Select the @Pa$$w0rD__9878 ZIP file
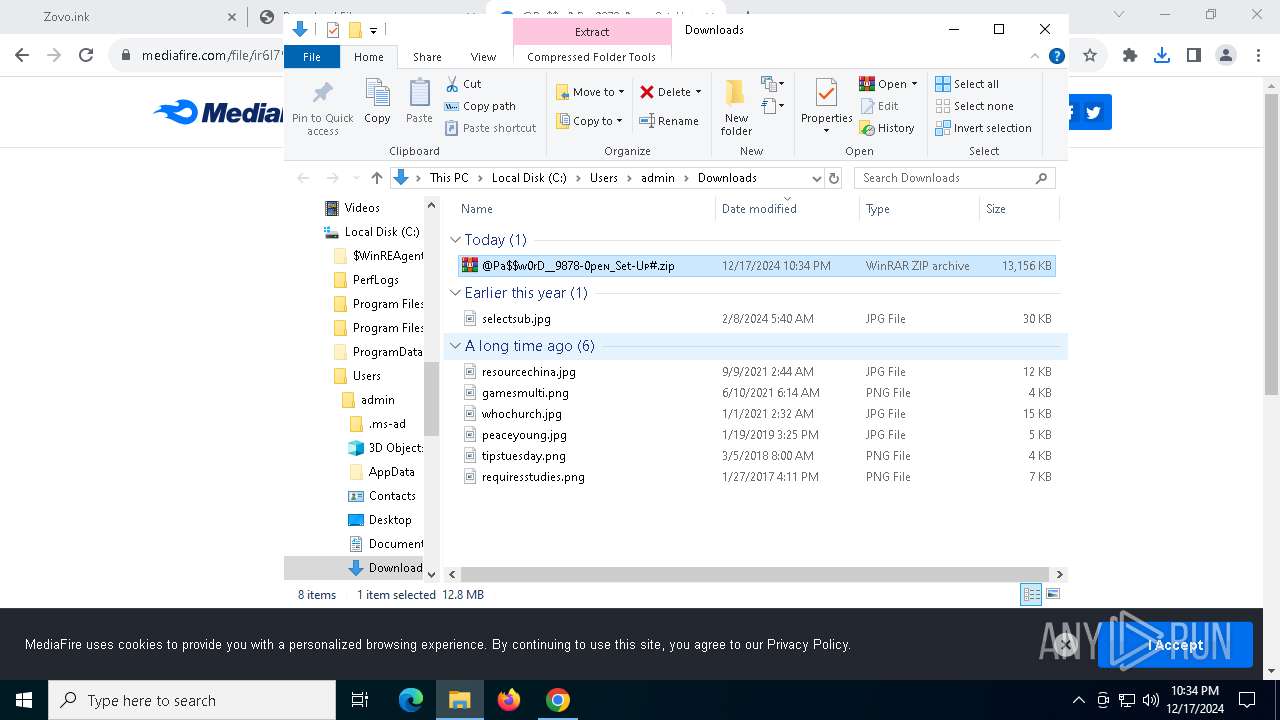 [x=756, y=266]
